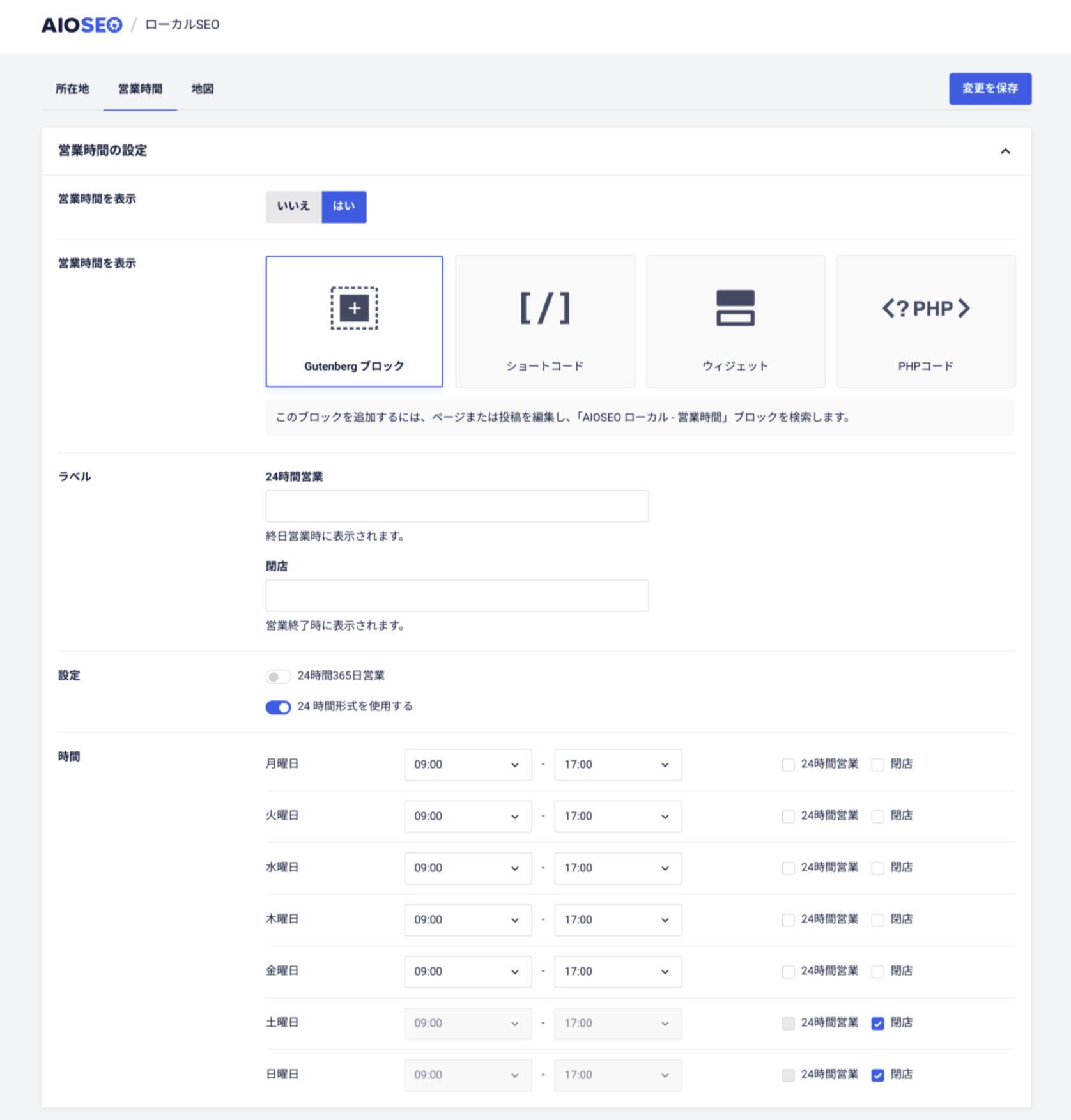Open Wednesday closing time dropdown
The height and width of the screenshot is (1120, 1071).
point(618,868)
